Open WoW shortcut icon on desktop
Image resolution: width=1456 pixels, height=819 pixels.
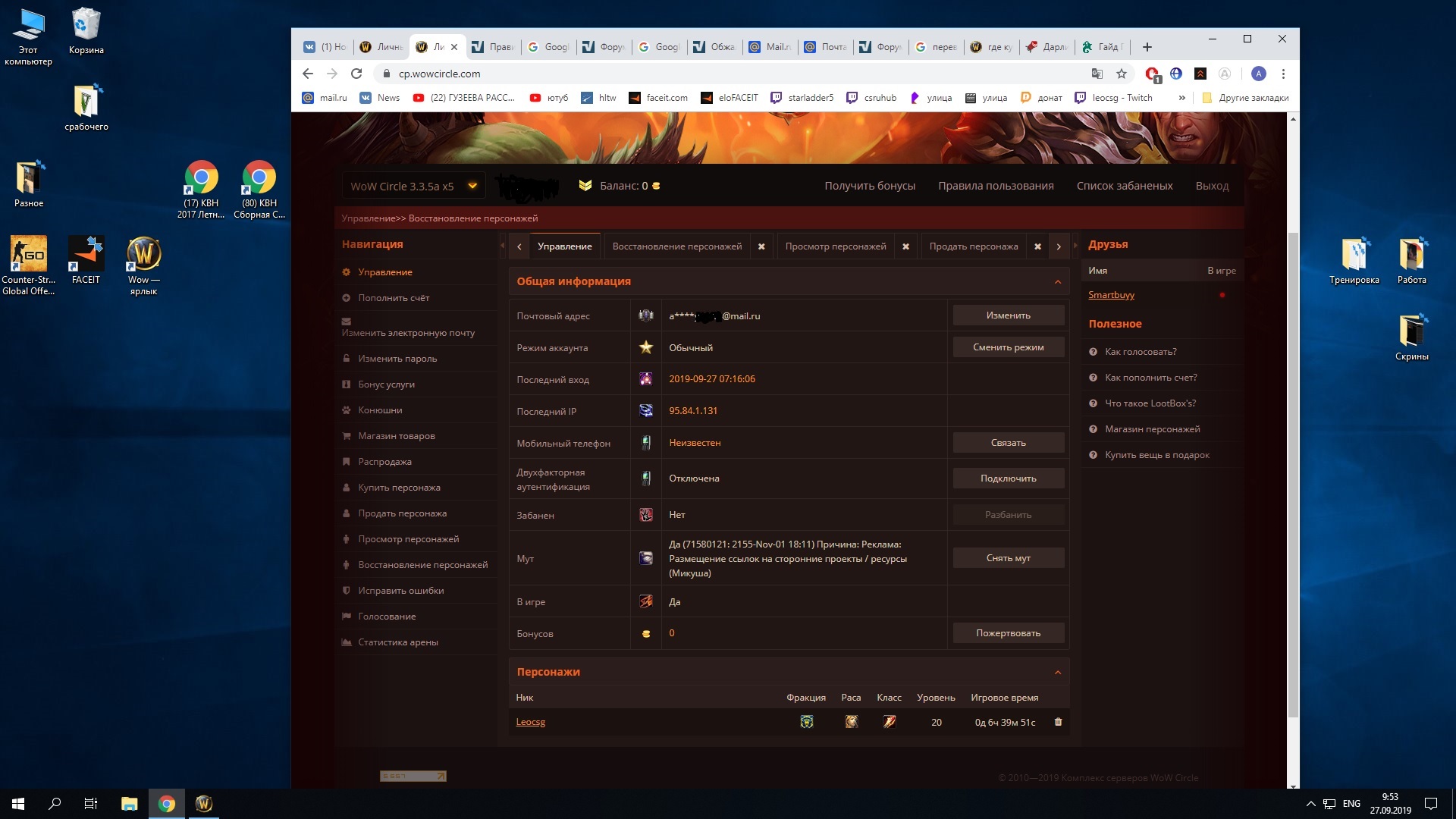coord(143,255)
